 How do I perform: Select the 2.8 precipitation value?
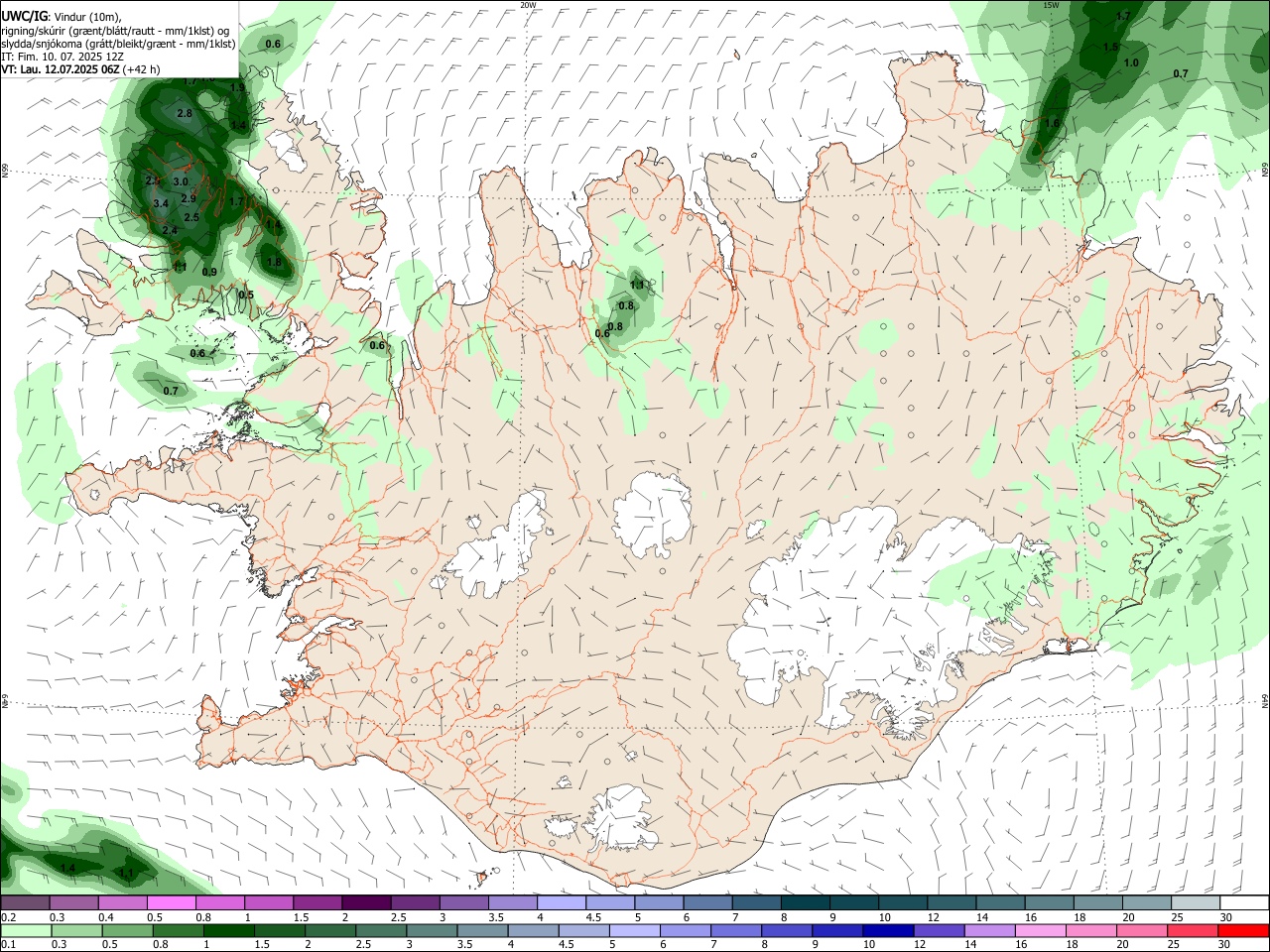(185, 114)
